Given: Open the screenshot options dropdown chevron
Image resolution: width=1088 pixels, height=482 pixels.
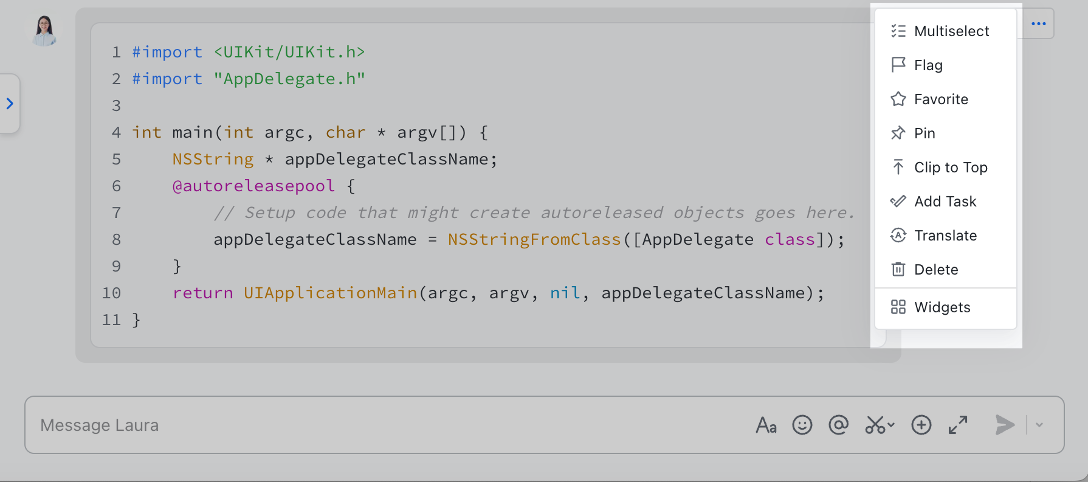Looking at the screenshot, I should click(891, 425).
